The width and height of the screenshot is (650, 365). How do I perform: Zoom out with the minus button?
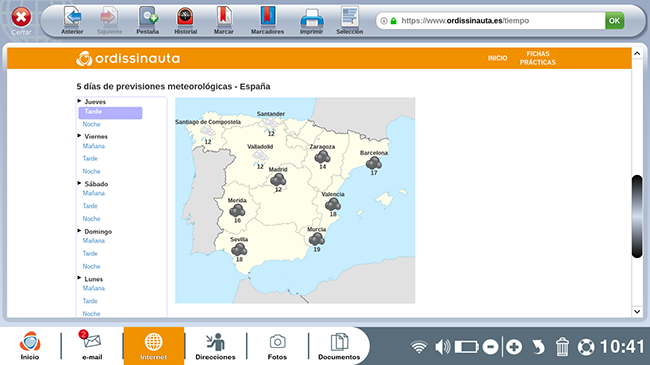click(x=490, y=347)
